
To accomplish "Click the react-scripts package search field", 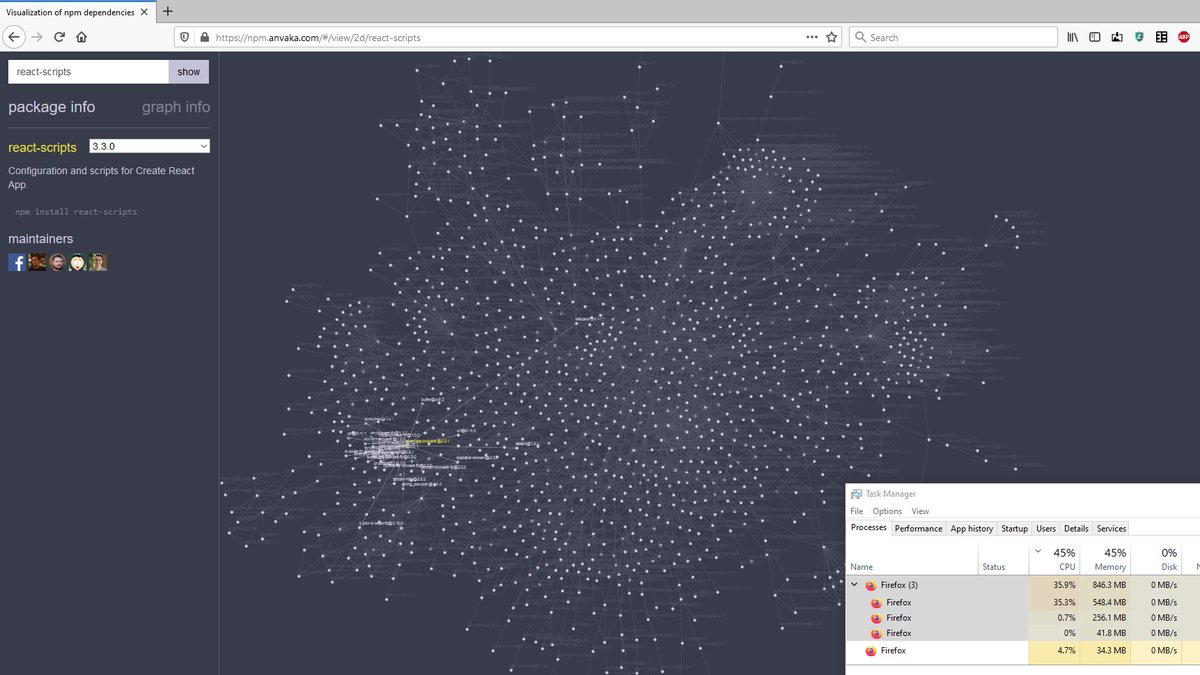I will 88,71.
